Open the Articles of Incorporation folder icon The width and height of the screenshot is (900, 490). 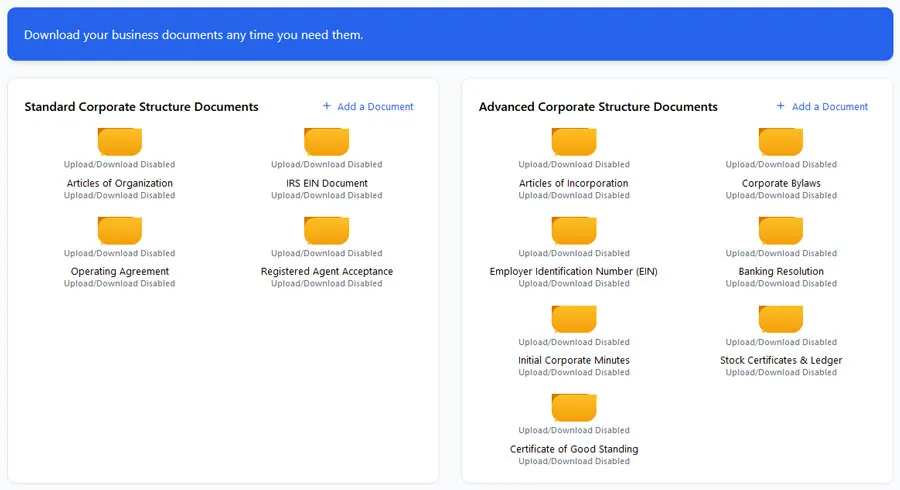click(x=574, y=142)
